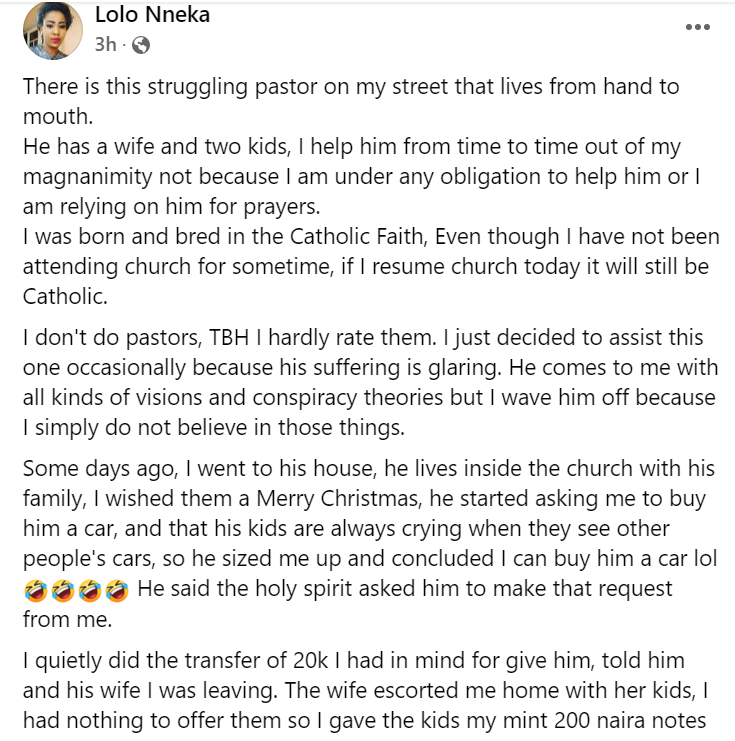Click the globe public-audience icon
Image resolution: width=735 pixels, height=741 pixels.
tap(141, 45)
